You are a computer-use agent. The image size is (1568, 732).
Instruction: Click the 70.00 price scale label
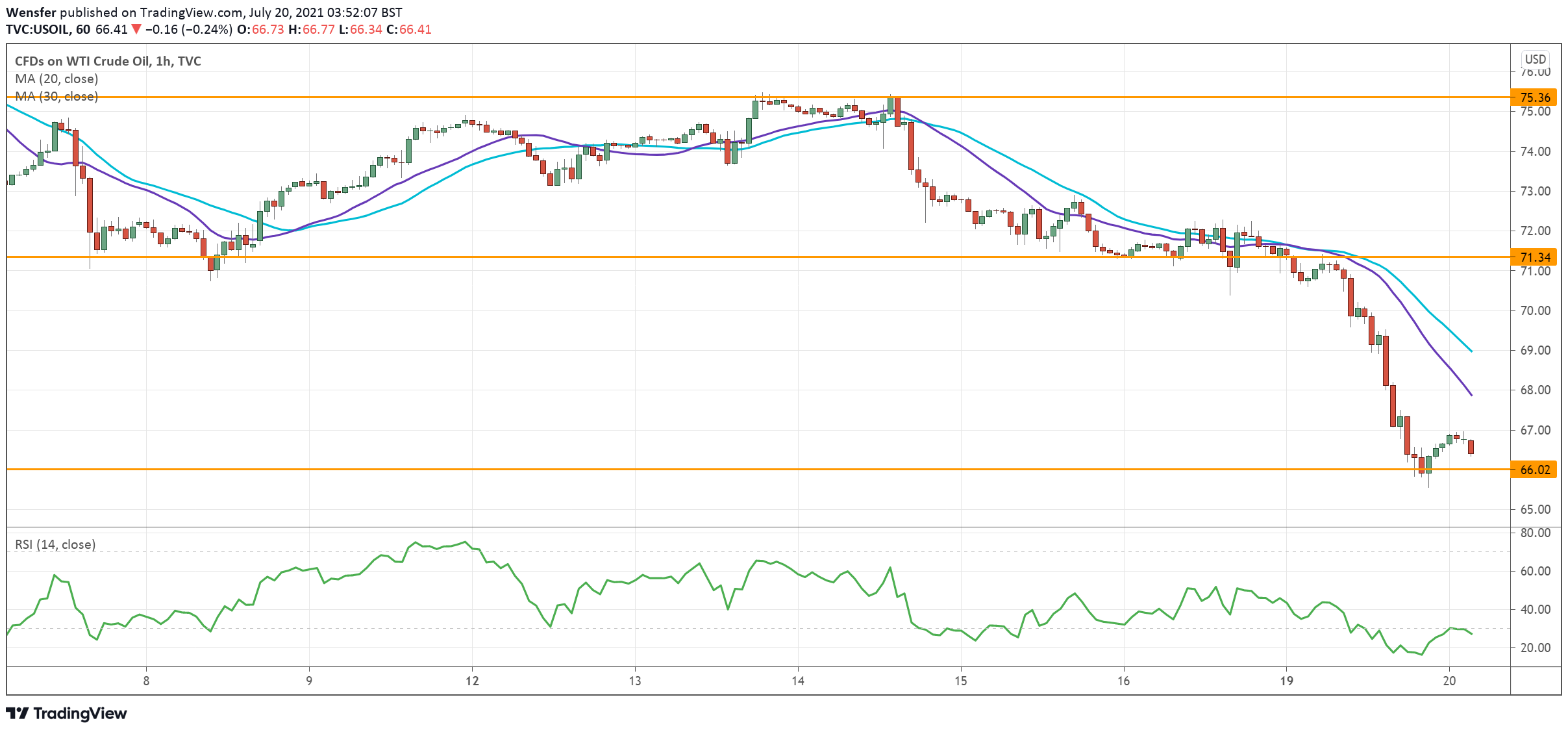point(1535,310)
